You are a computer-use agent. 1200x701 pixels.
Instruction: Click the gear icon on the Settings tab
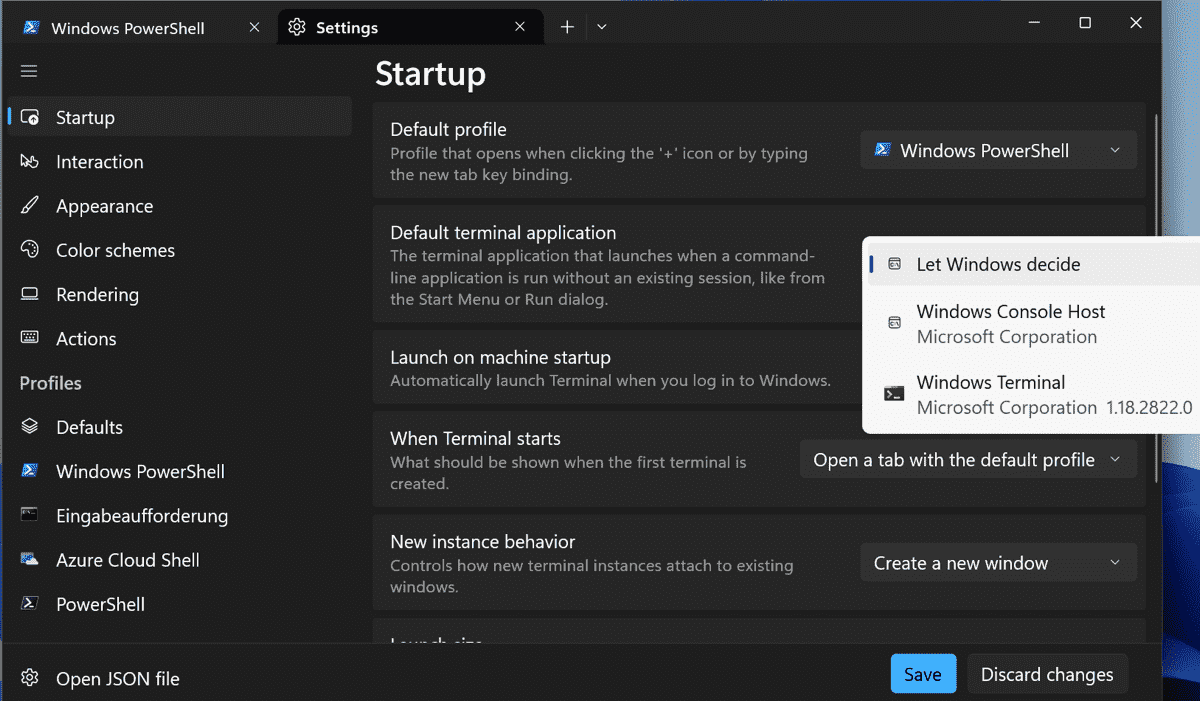(296, 28)
